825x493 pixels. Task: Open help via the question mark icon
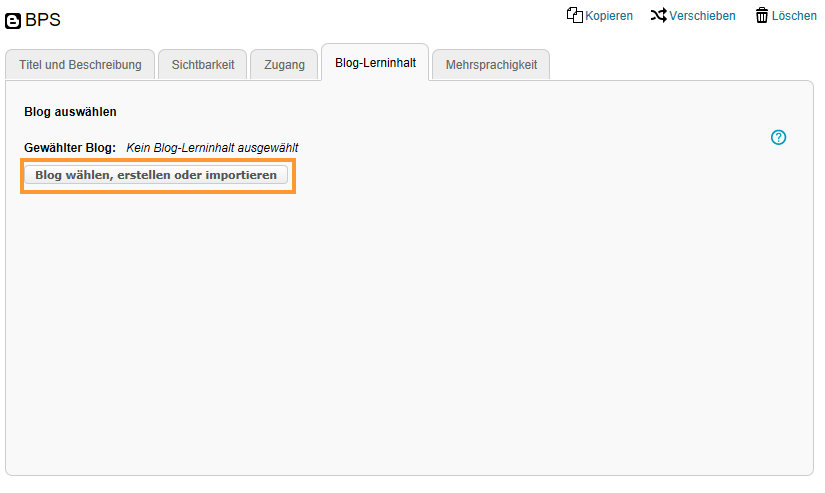(x=779, y=137)
